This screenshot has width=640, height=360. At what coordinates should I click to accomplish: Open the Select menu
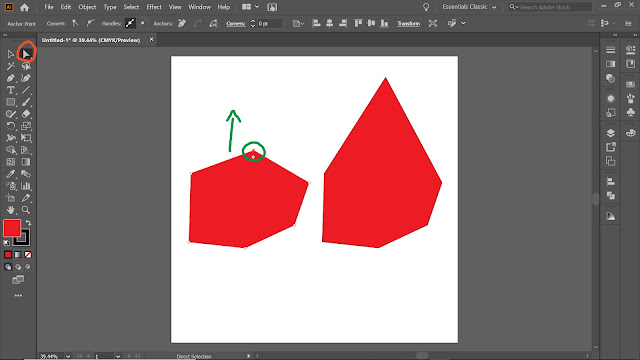pyautogui.click(x=131, y=7)
